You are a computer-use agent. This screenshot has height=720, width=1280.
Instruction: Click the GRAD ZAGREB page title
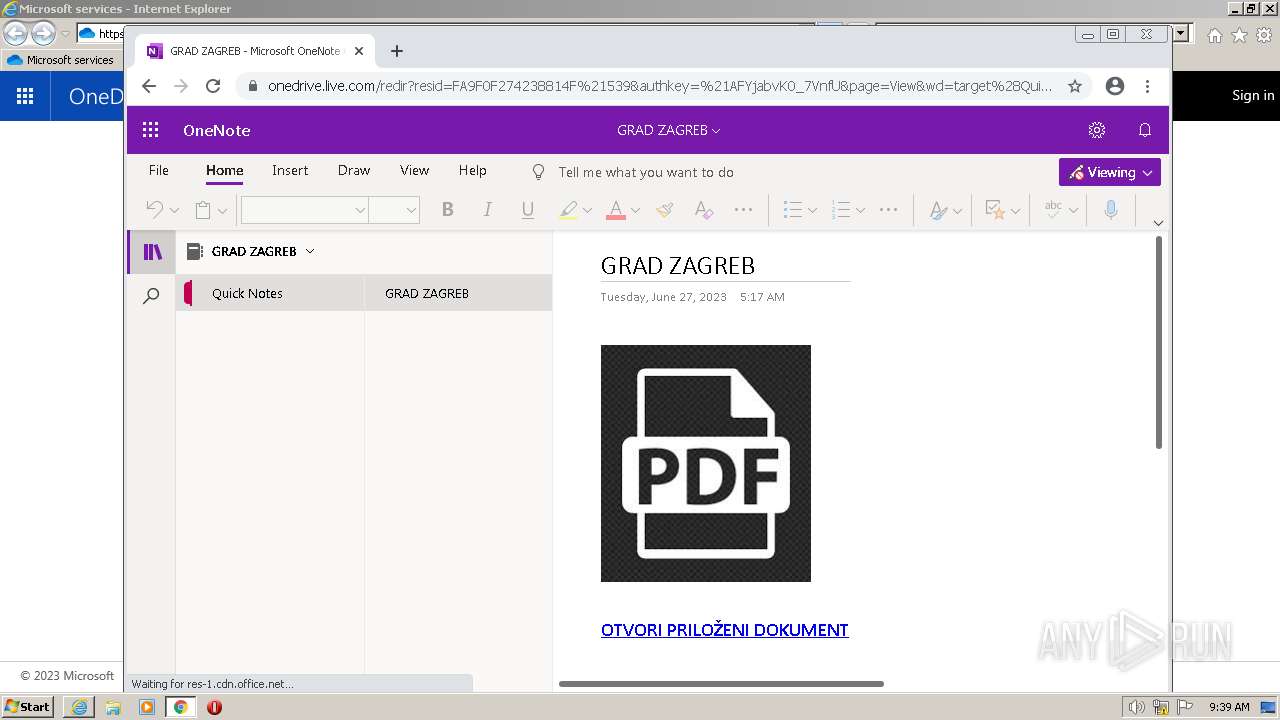pyautogui.click(x=677, y=266)
